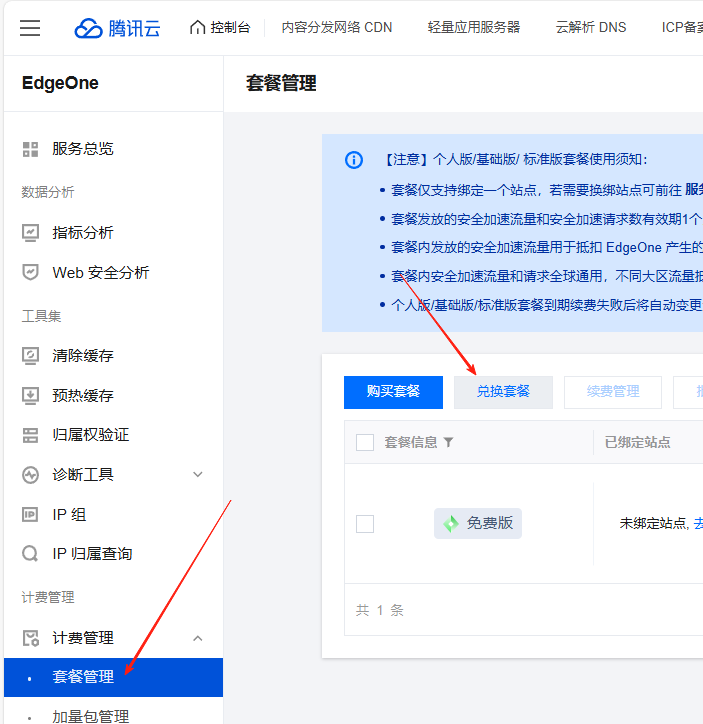
Task: Expand the 诊断工具 submenu chevron
Action: pyautogui.click(x=197, y=475)
